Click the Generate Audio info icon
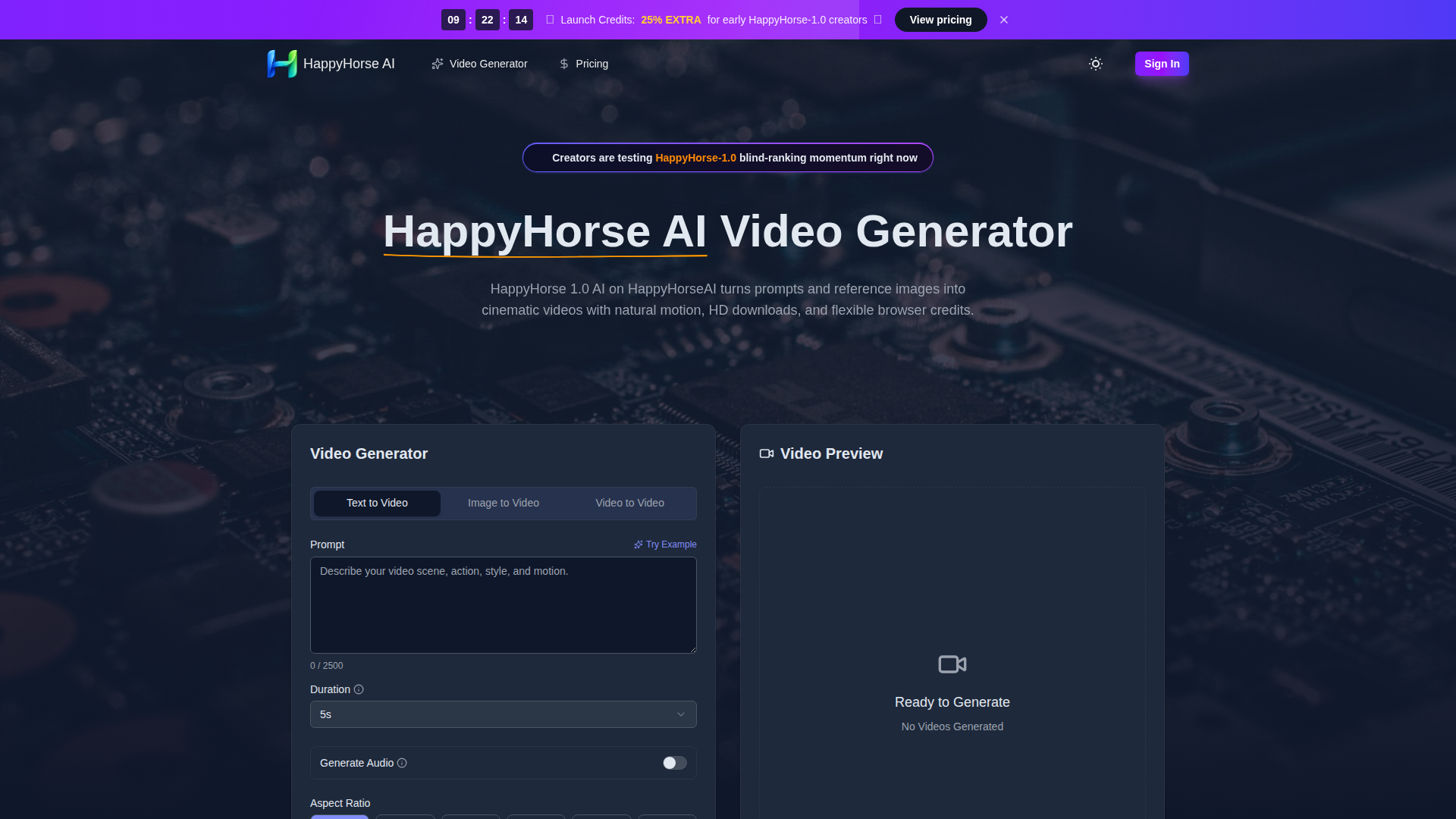Screen dimensions: 1456x819 pos(402,763)
